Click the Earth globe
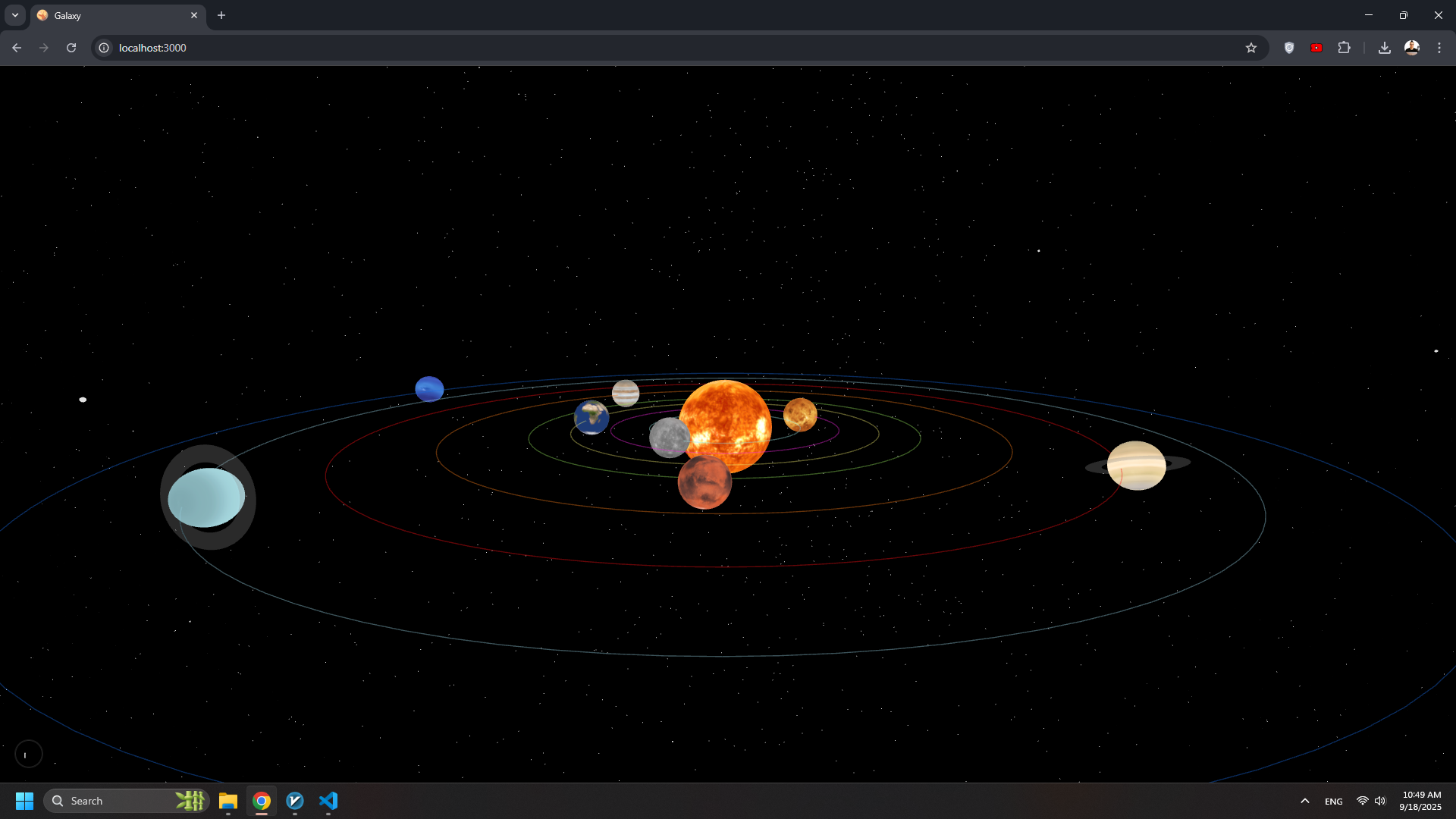This screenshot has width=1456, height=819. (x=591, y=417)
